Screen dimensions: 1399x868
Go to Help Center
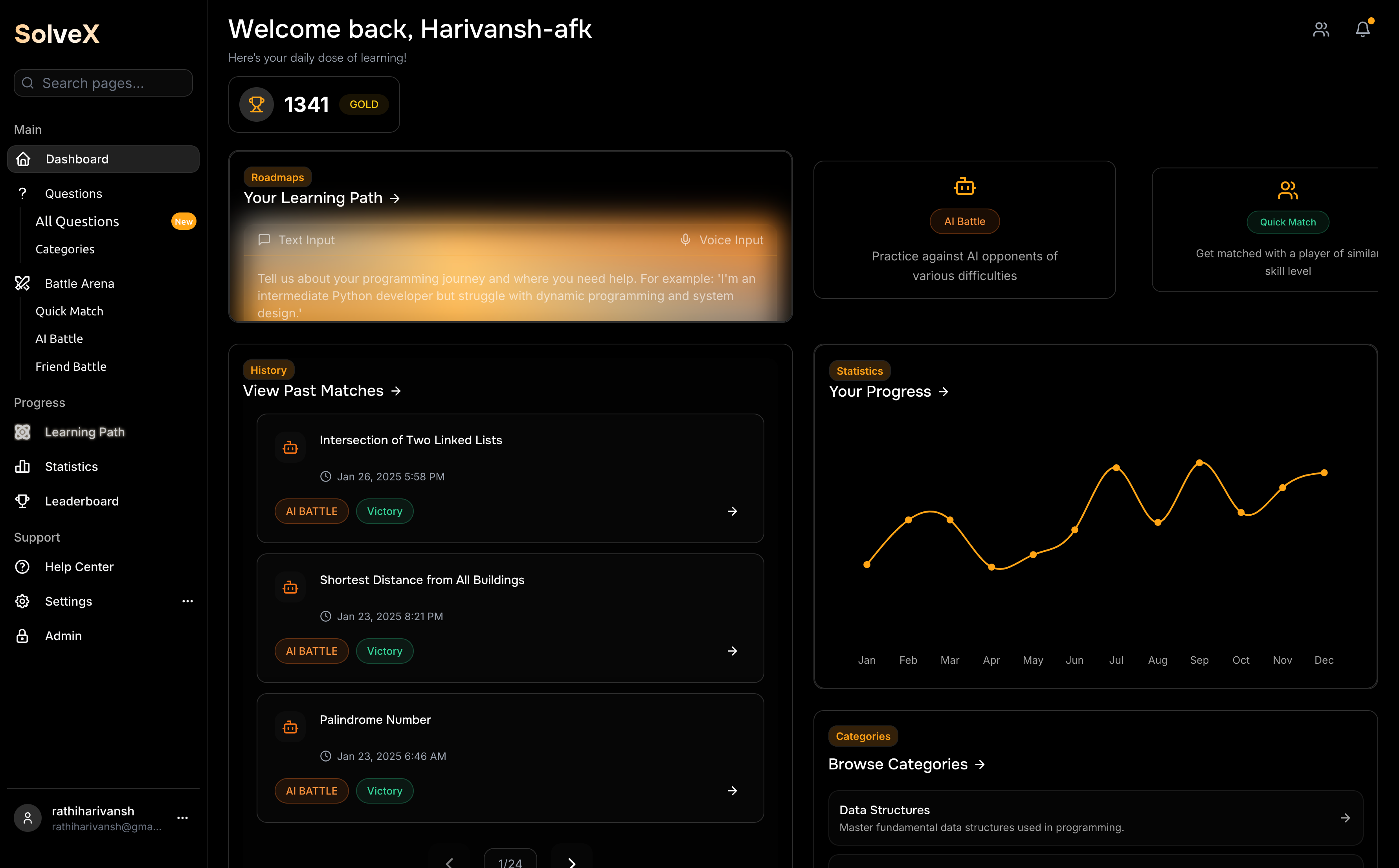pyautogui.click(x=79, y=567)
